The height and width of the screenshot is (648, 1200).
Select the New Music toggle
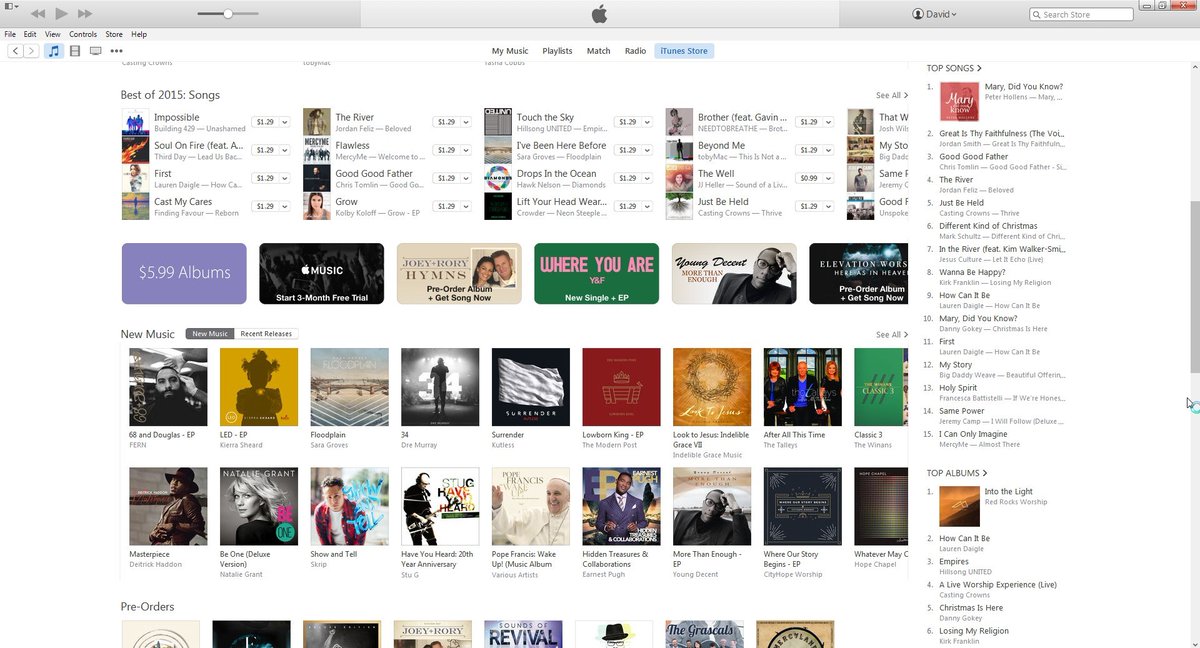pyautogui.click(x=210, y=334)
